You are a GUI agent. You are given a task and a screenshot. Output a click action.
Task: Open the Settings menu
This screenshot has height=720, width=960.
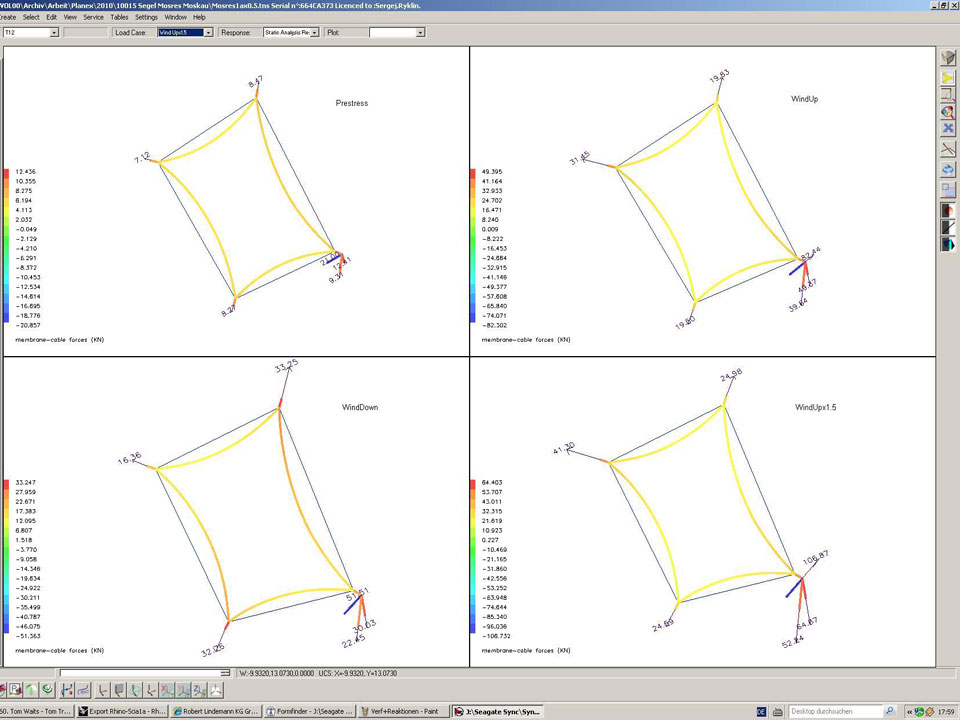click(x=146, y=17)
